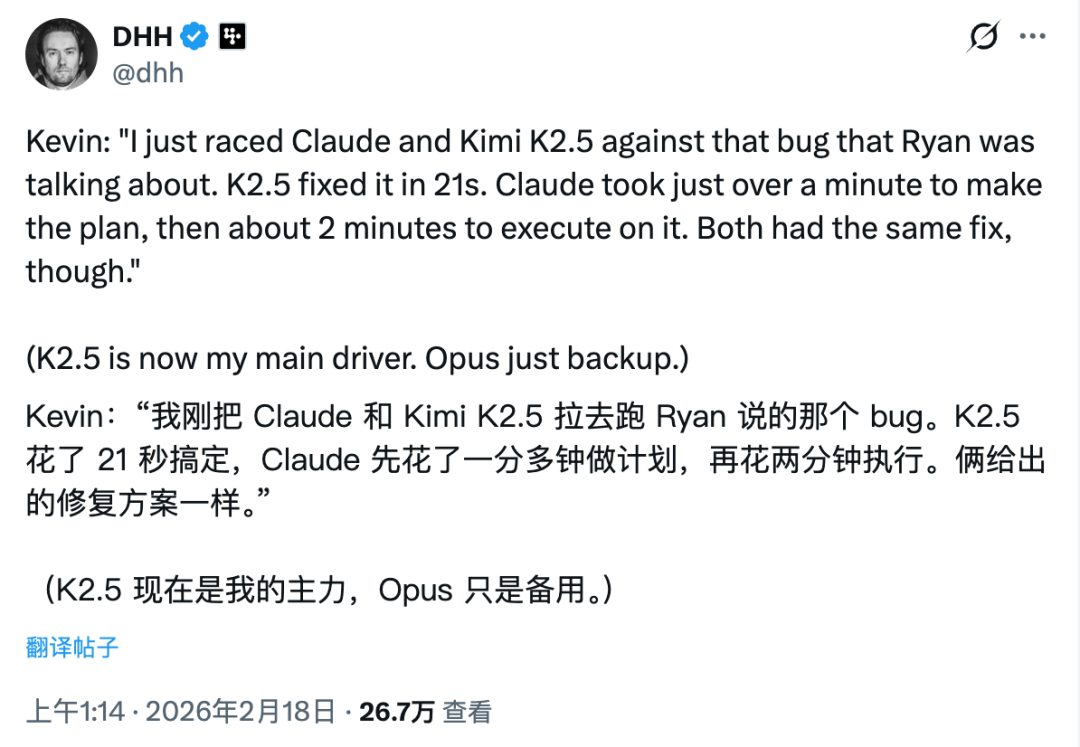Click the @dhh handle

[148, 73]
